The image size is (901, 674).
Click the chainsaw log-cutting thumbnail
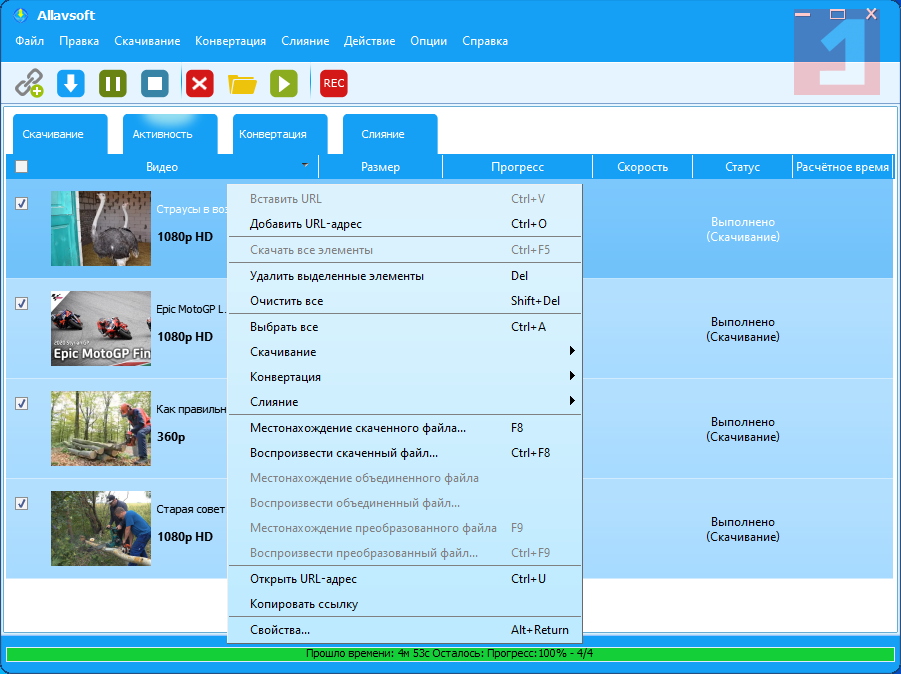101,429
